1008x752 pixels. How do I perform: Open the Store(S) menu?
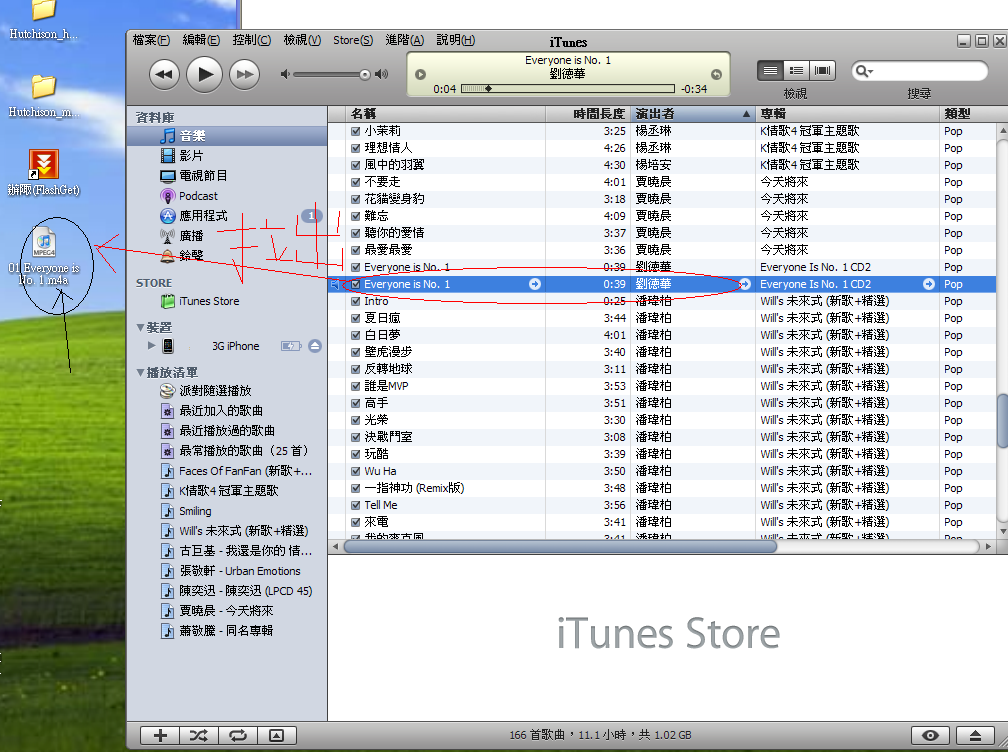[x=352, y=40]
